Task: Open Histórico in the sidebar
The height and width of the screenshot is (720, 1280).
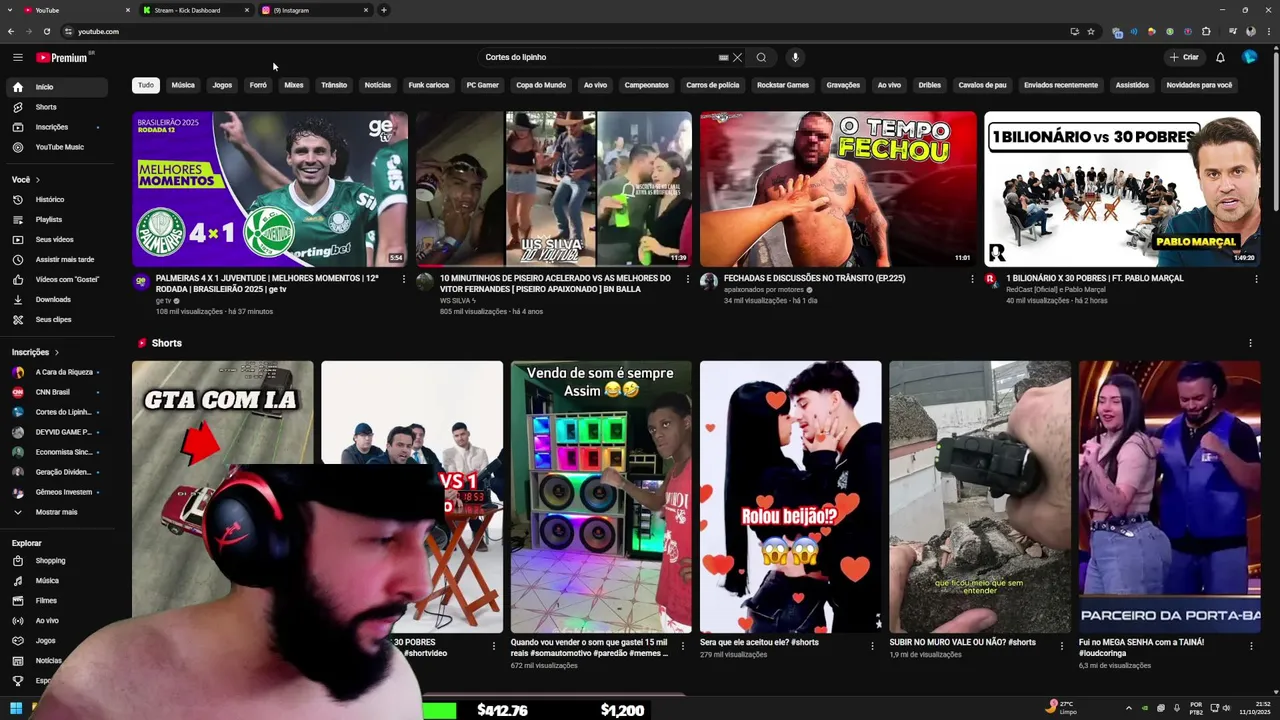Action: point(55,199)
